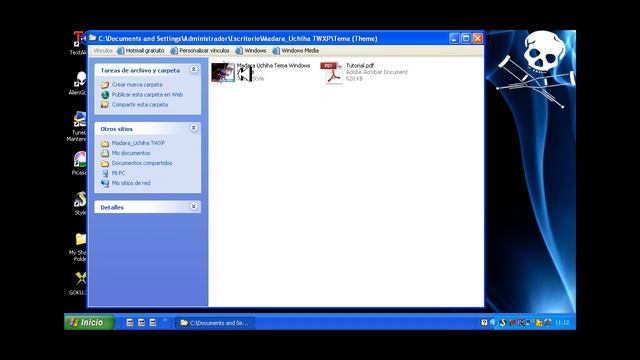
Task: Click Personalizar vínculos in links bar
Action: pos(200,51)
